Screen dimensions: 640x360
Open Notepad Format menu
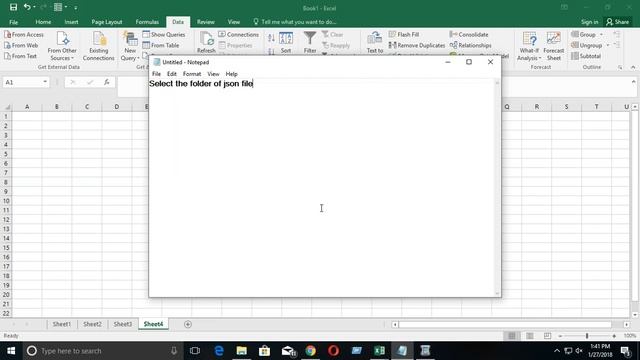pyautogui.click(x=192, y=74)
